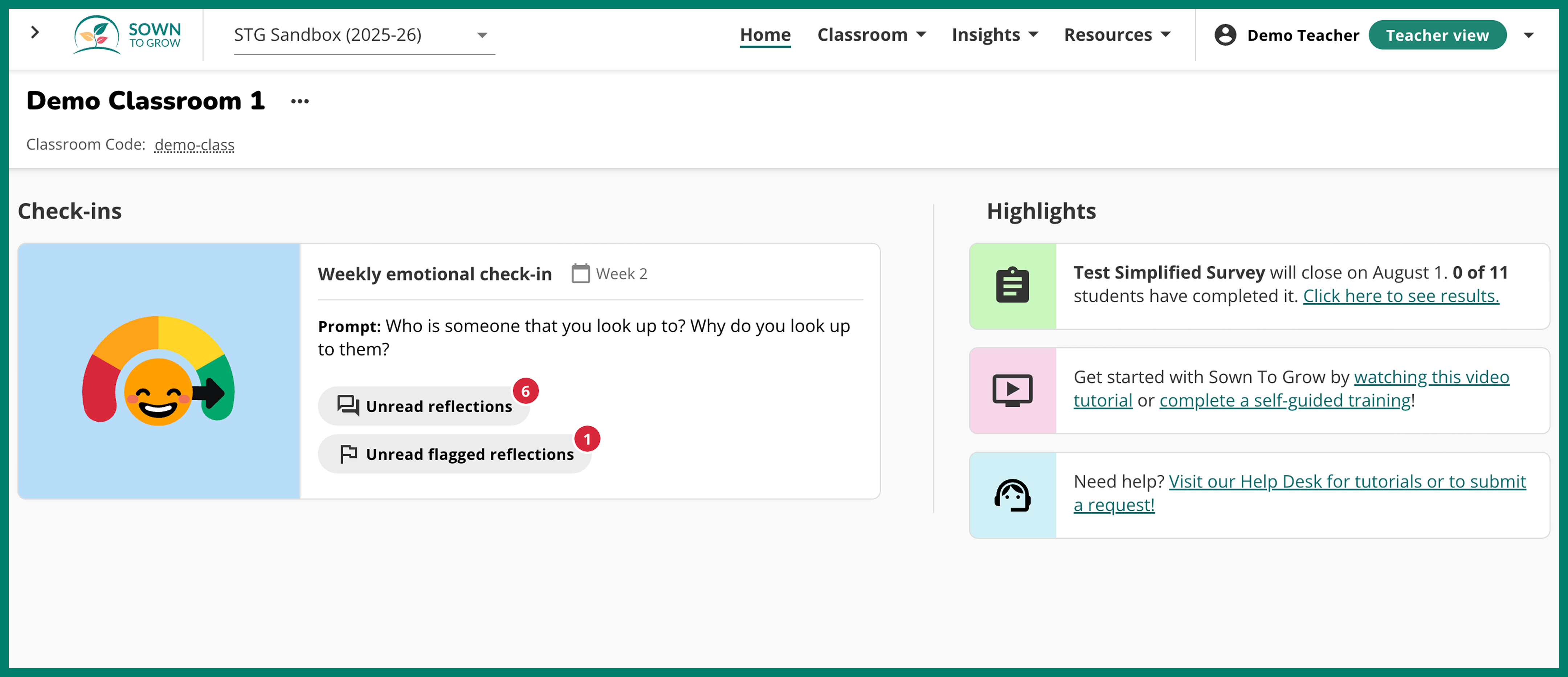Open the complete a self-guided training link
The image size is (1568, 677).
[x=1285, y=400]
